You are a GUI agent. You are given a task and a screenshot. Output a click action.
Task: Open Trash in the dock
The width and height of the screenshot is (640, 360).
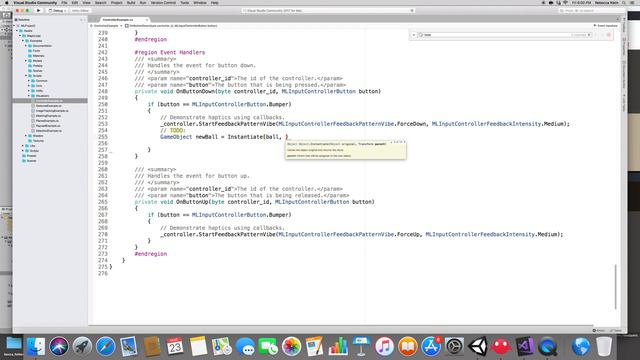(604, 347)
